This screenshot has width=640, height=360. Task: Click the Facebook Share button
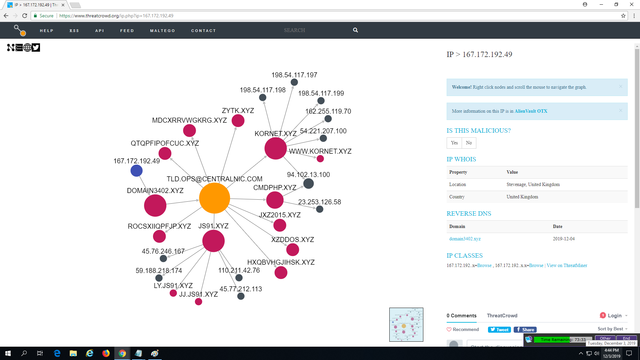[x=525, y=329]
